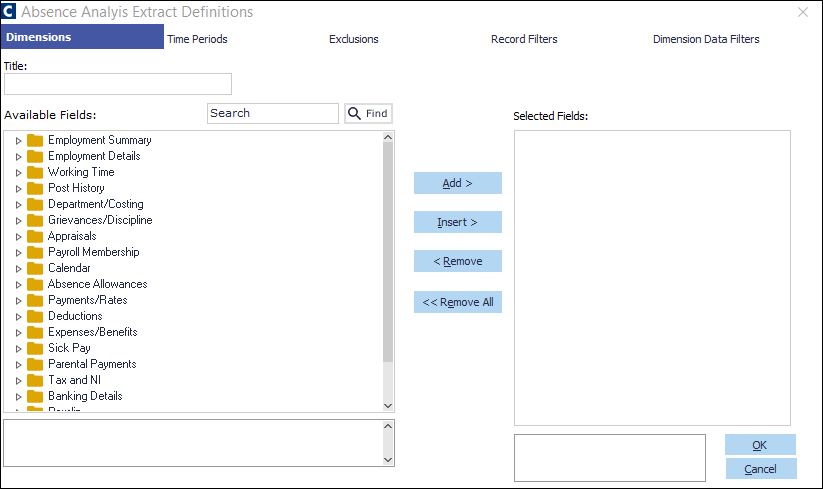Expand the Payroll Membership tree node
The width and height of the screenshot is (823, 489).
click(18, 253)
